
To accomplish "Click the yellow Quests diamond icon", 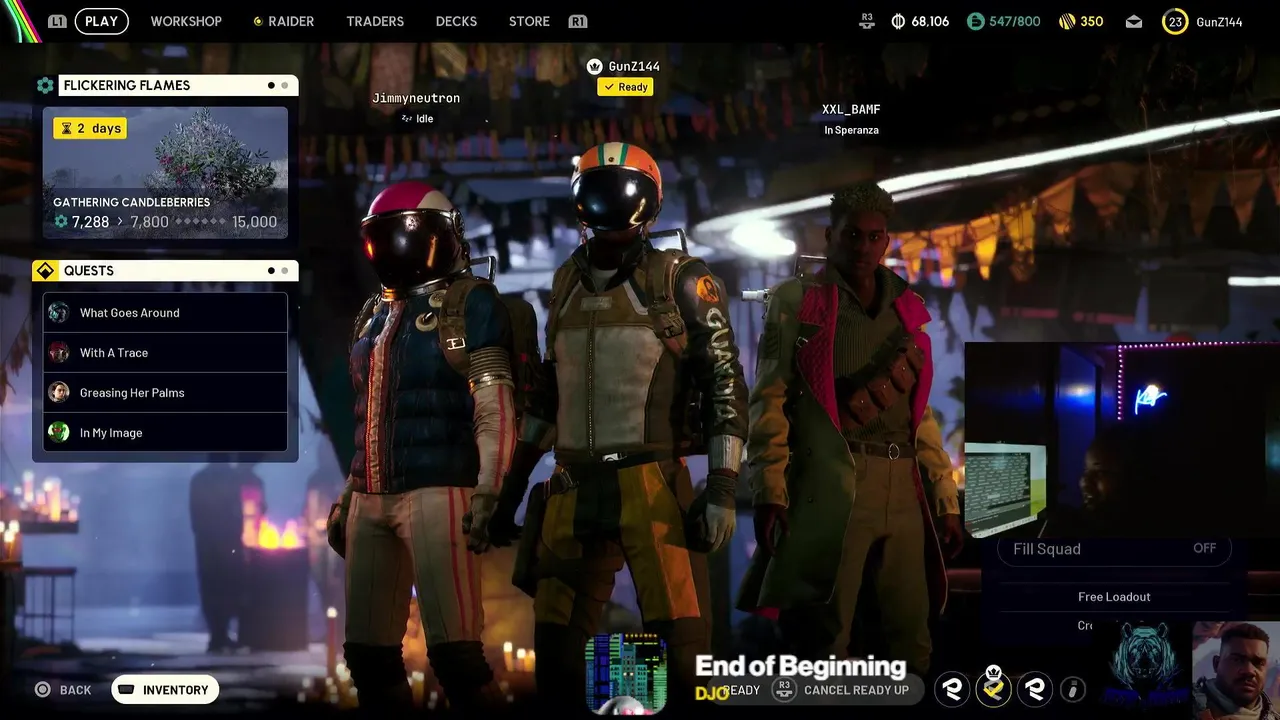I will tap(45, 271).
